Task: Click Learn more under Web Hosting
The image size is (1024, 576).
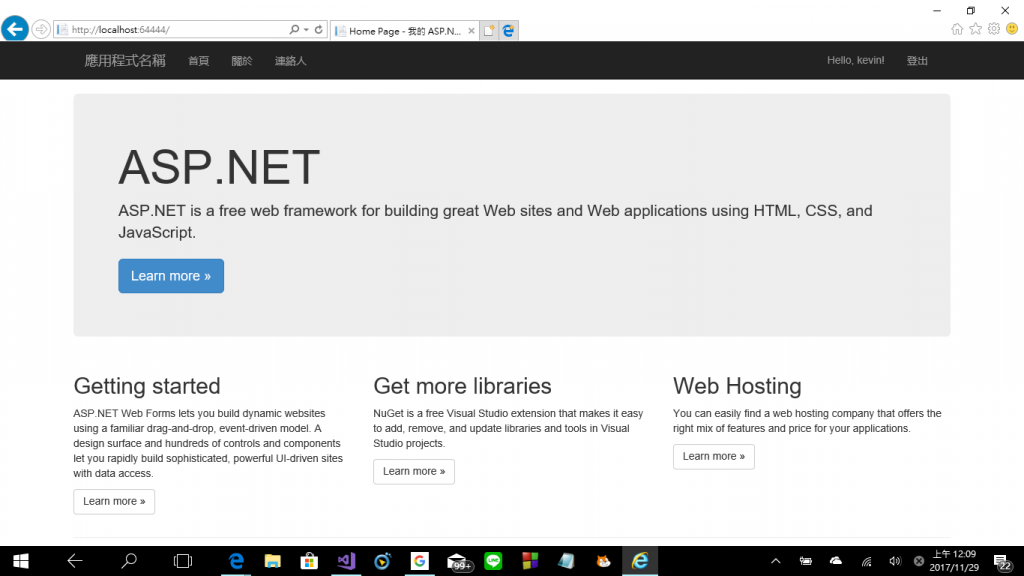Action: pyautogui.click(x=714, y=456)
